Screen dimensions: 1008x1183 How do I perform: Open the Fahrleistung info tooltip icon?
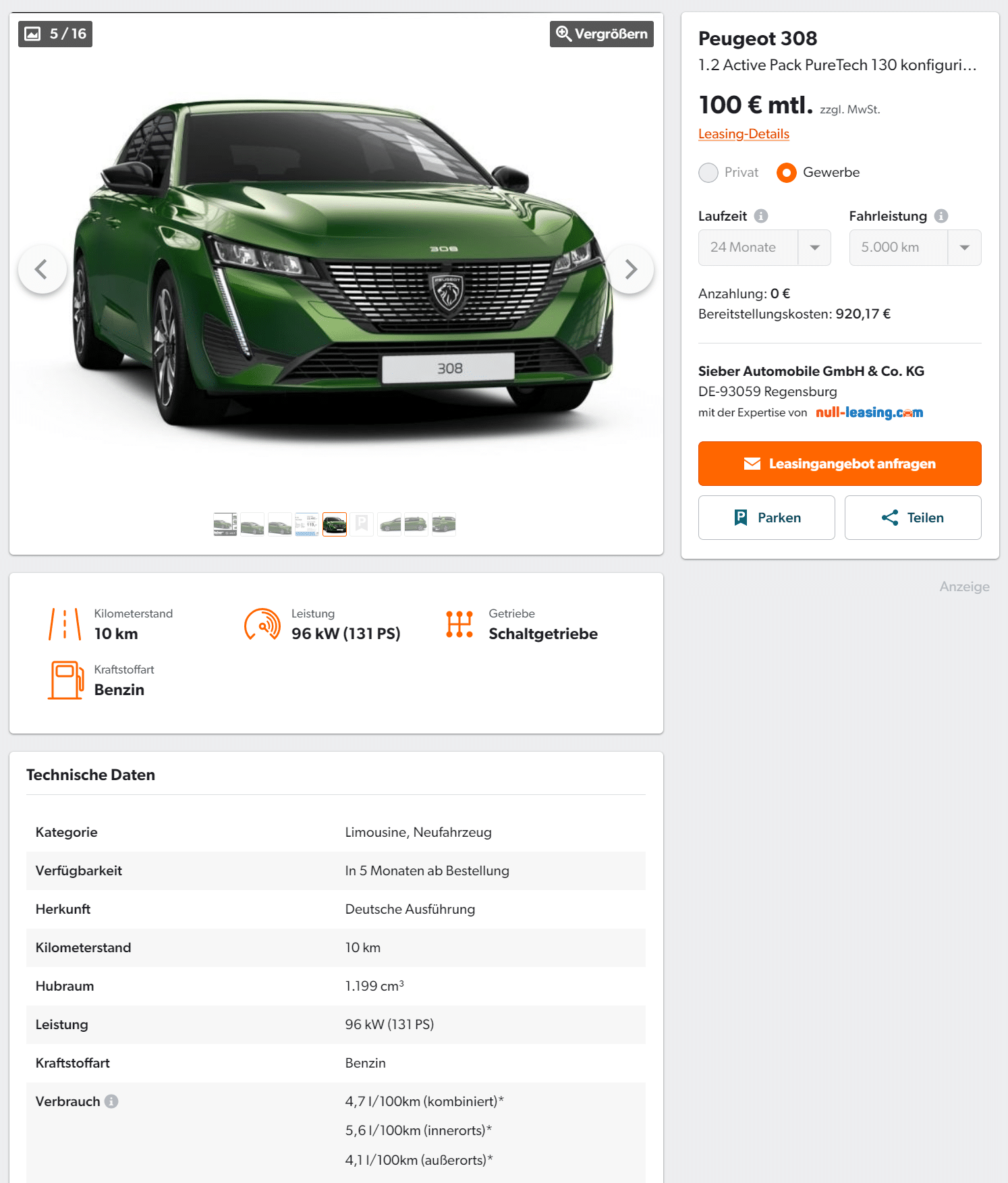pos(941,216)
